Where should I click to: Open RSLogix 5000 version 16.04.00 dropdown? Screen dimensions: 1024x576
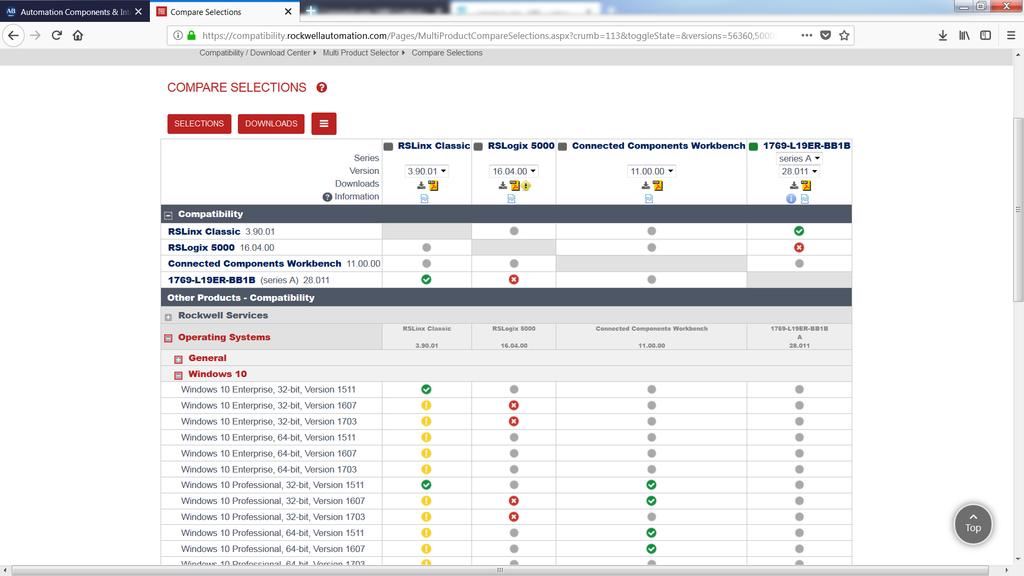coord(514,171)
